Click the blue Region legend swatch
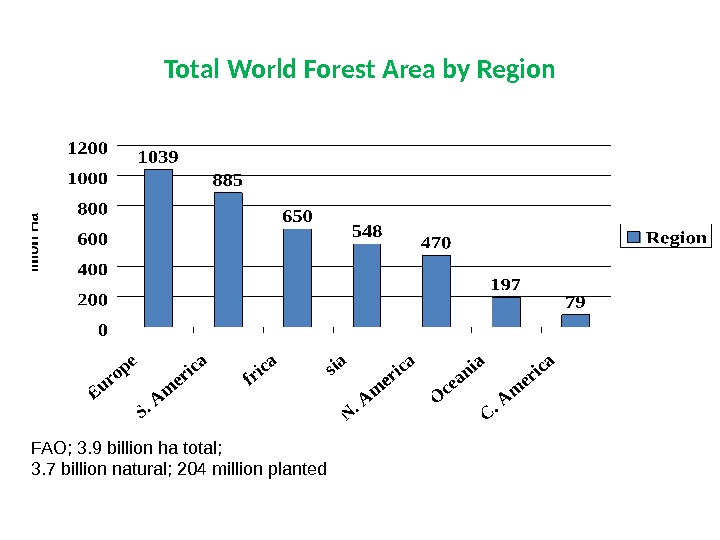 634,237
